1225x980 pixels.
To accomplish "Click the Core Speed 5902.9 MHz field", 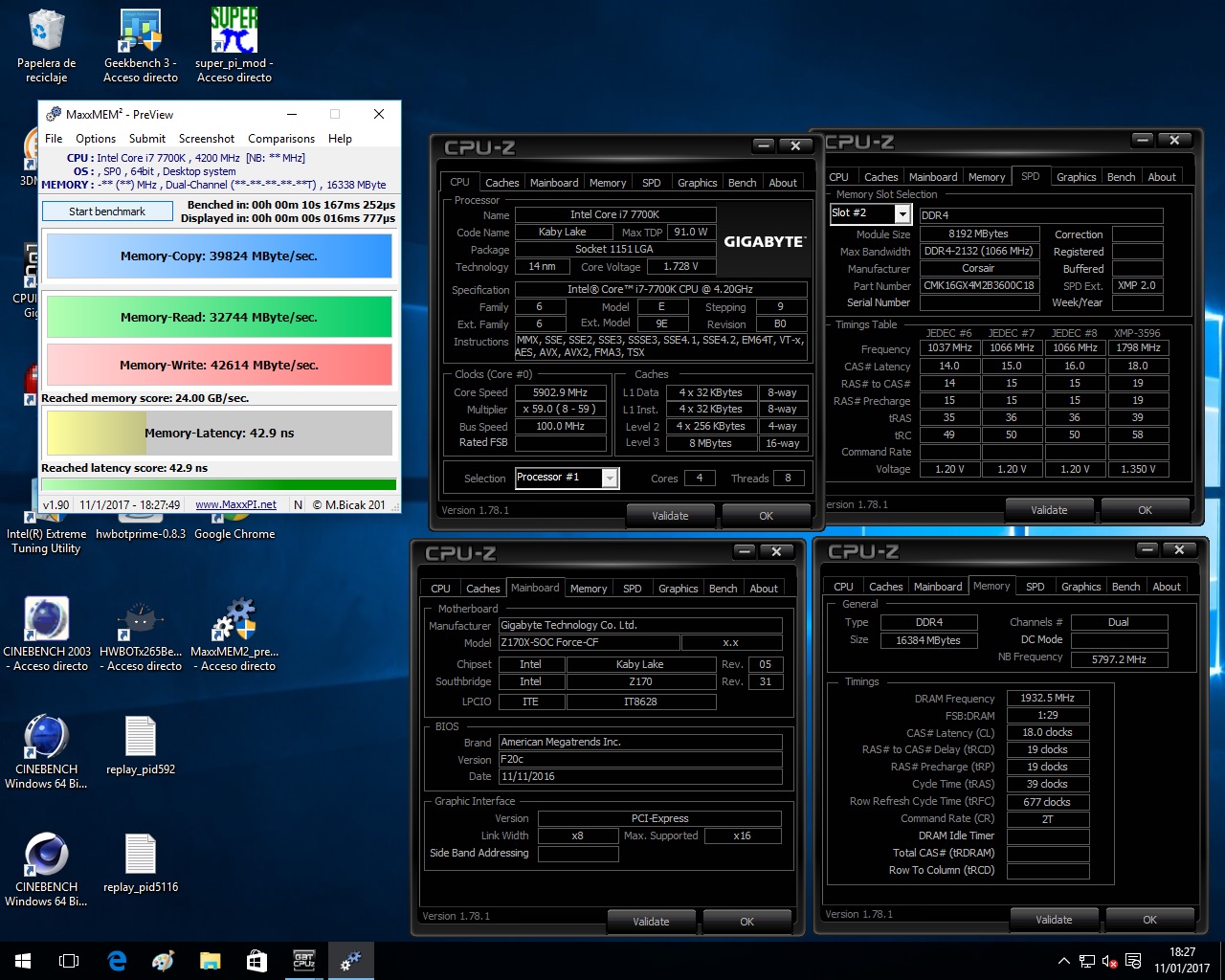I will tap(560, 392).
